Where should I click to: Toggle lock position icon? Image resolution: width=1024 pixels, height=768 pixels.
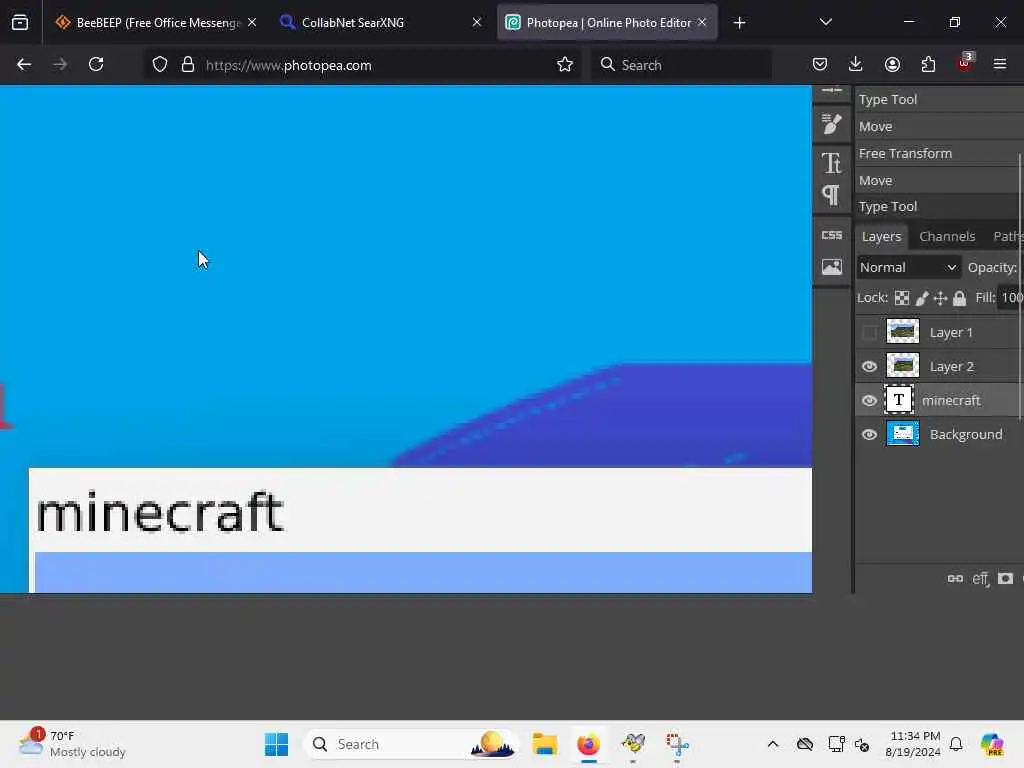(x=940, y=298)
